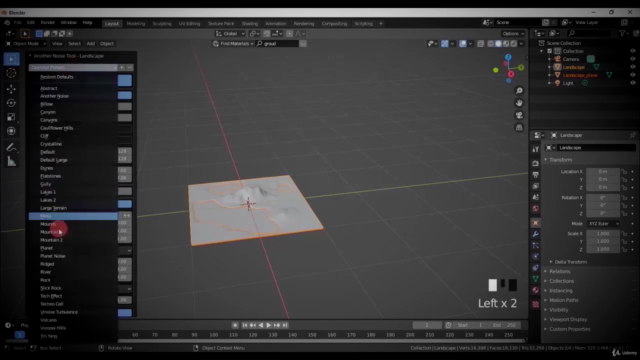Open the Scene properties tab
The image size is (640, 360).
(536, 197)
